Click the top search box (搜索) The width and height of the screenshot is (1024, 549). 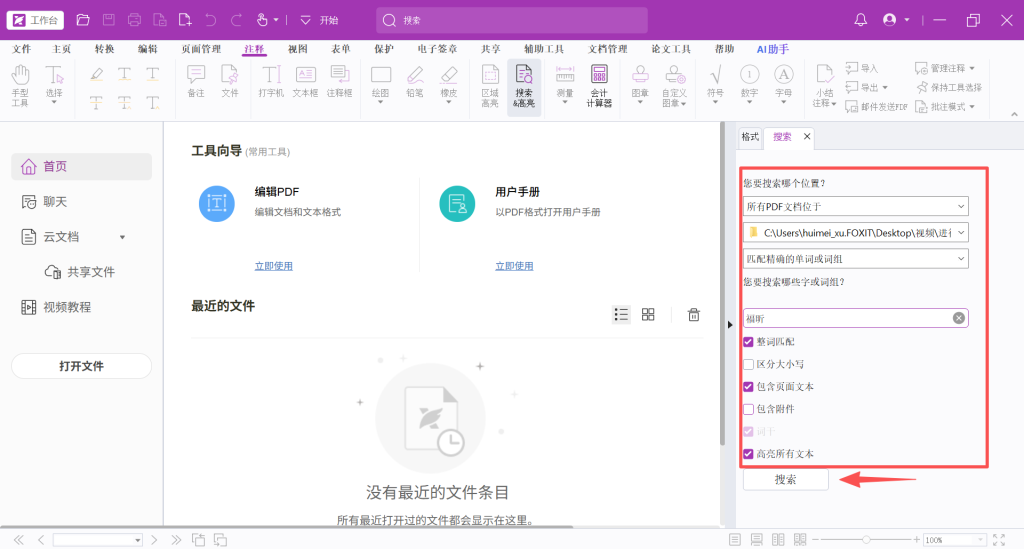(512, 20)
